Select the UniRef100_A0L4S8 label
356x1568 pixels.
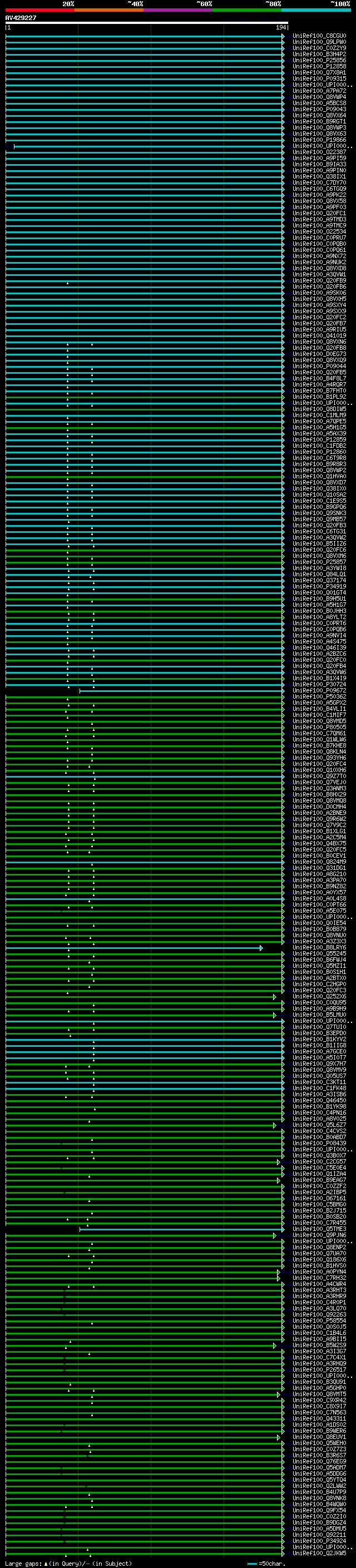[x=319, y=898]
